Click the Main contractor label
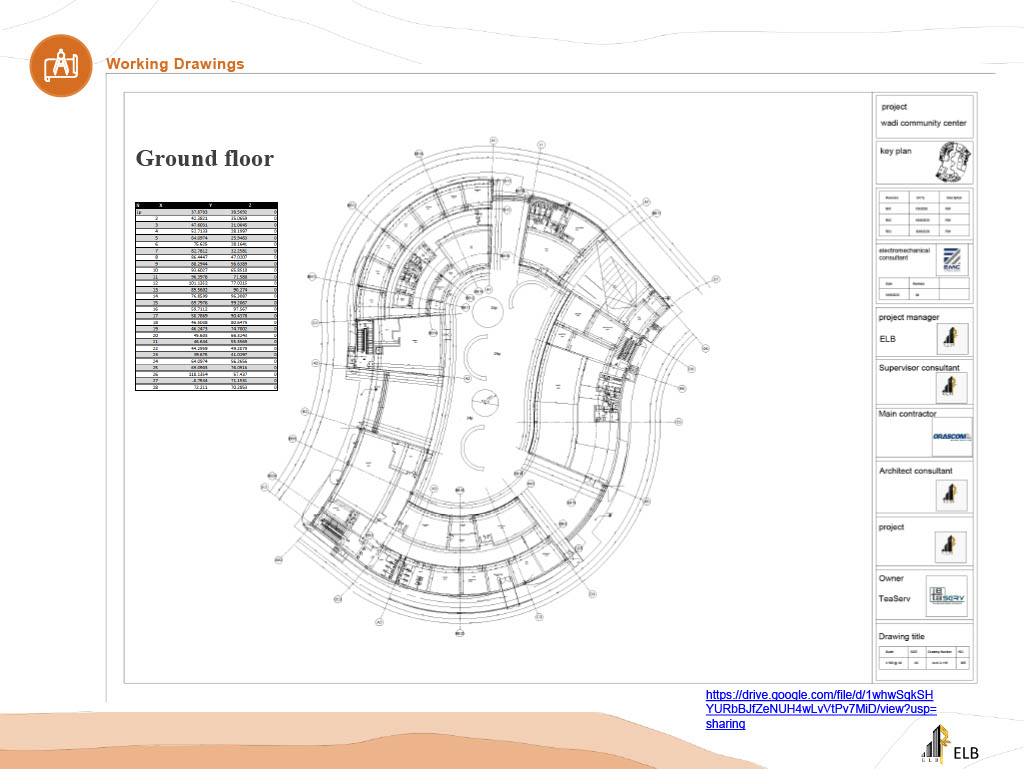This screenshot has height=769, width=1024. (907, 413)
